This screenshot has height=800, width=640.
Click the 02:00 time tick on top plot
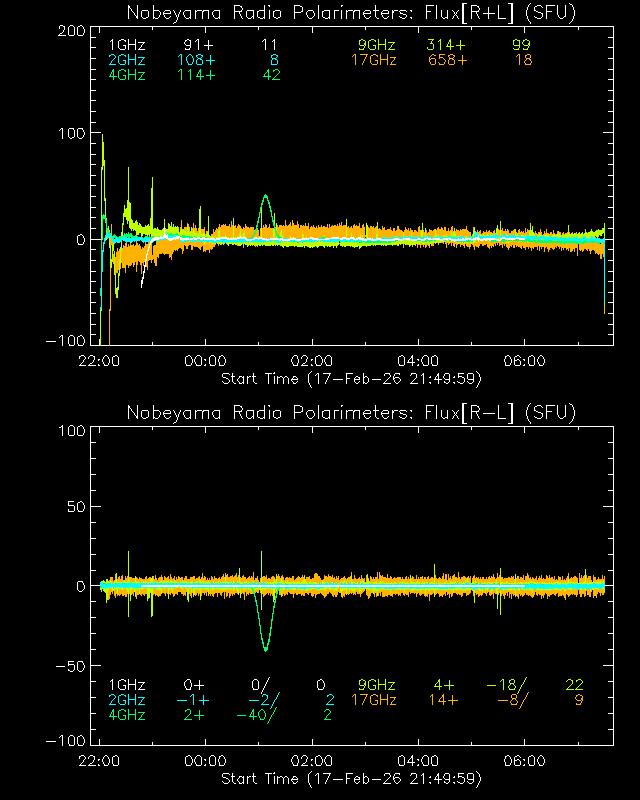(x=312, y=361)
